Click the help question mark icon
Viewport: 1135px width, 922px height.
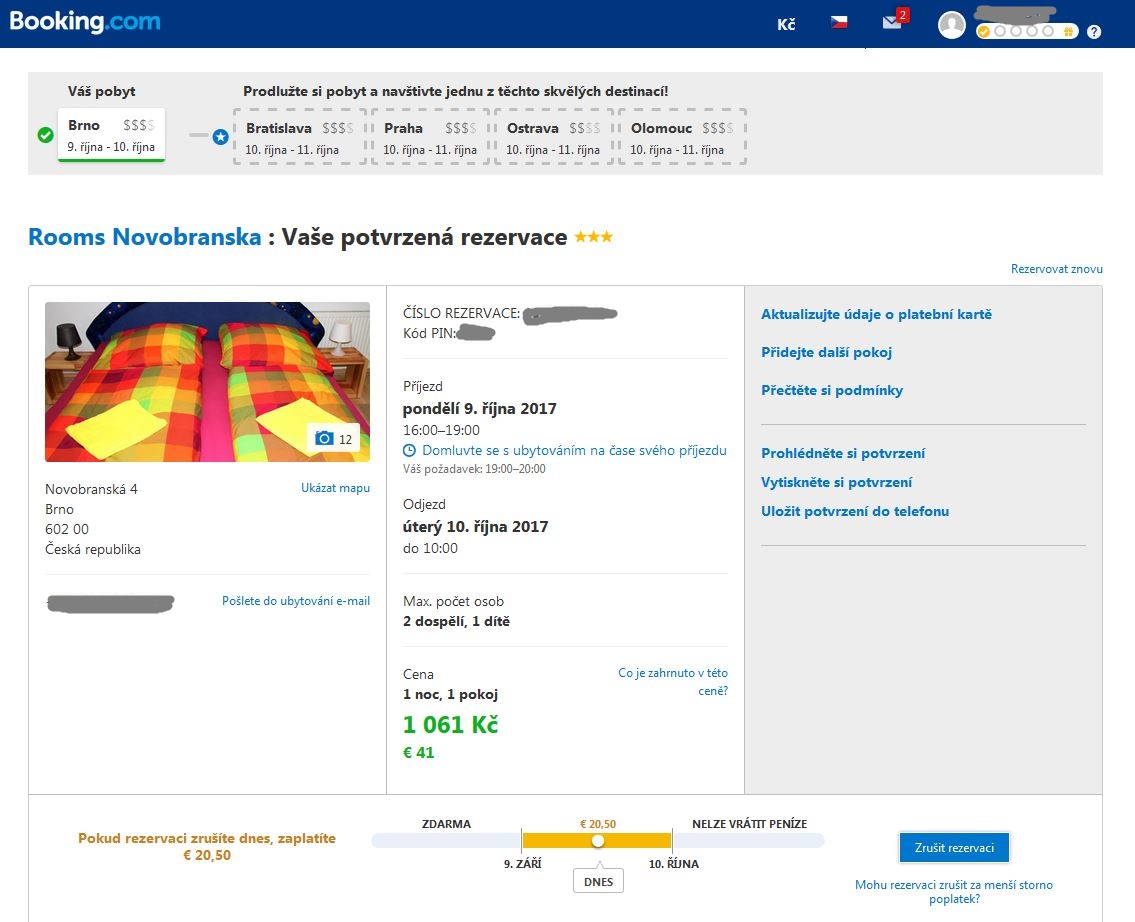(1094, 32)
